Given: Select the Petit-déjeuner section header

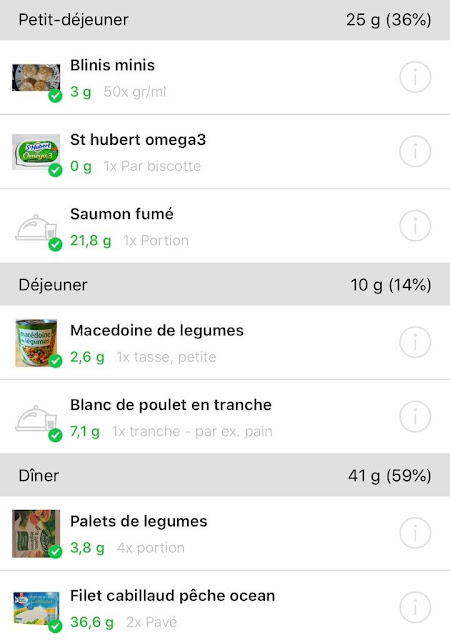Looking at the screenshot, I should (x=225, y=20).
